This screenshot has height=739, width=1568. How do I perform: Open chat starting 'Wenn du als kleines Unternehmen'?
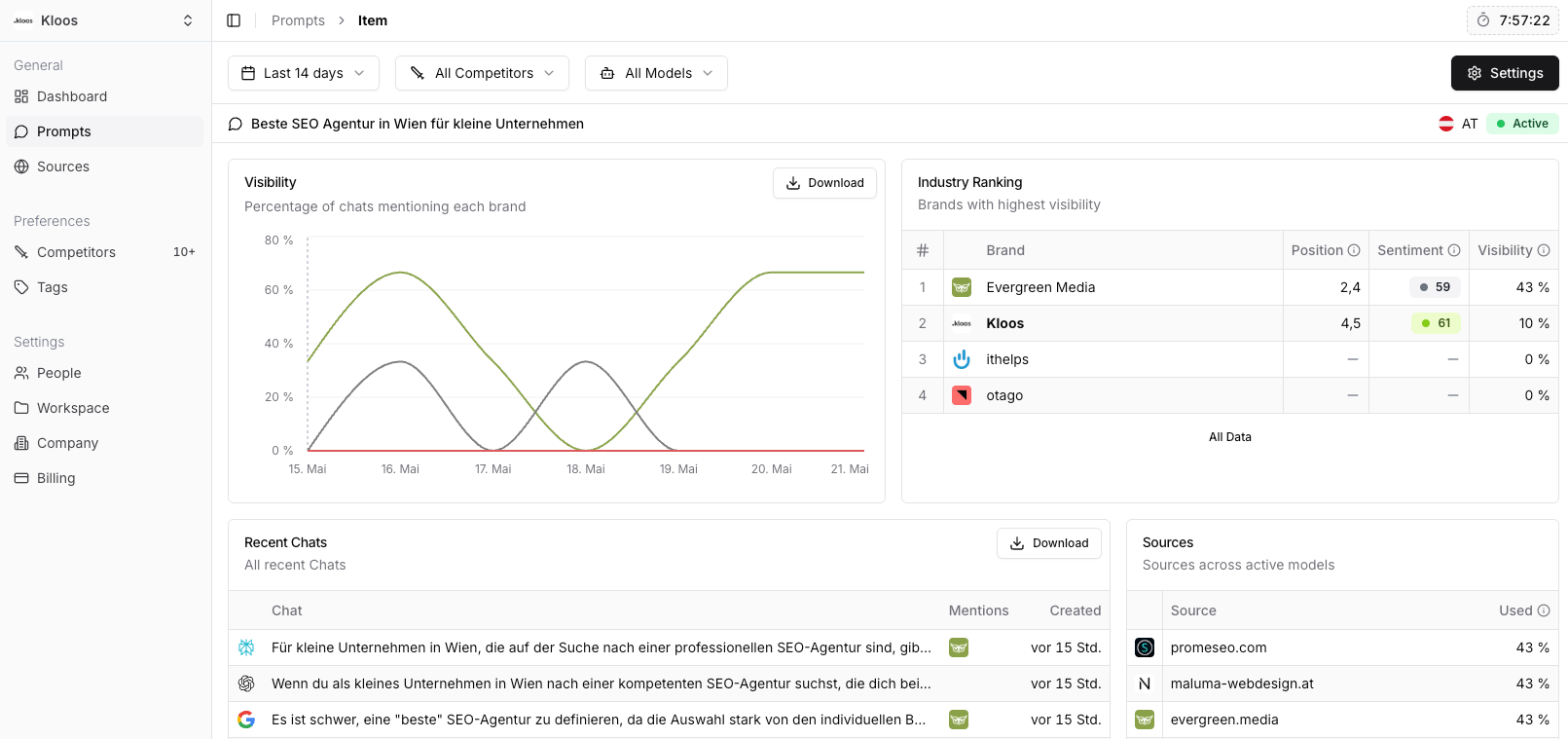(x=601, y=684)
